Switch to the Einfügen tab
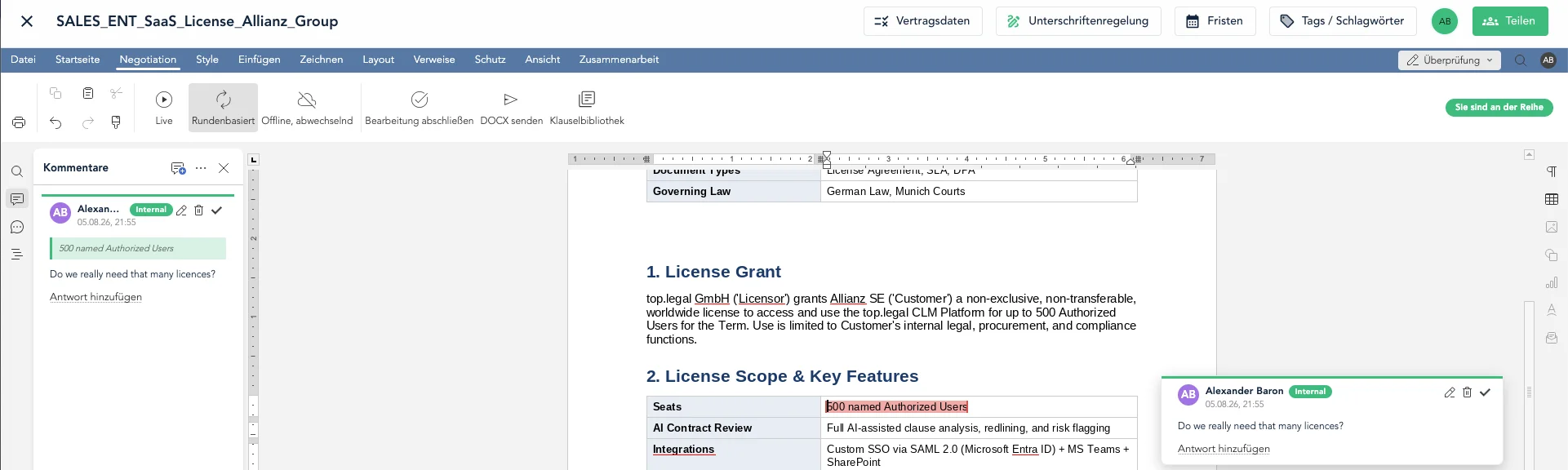This screenshot has height=470, width=1568. coord(259,60)
